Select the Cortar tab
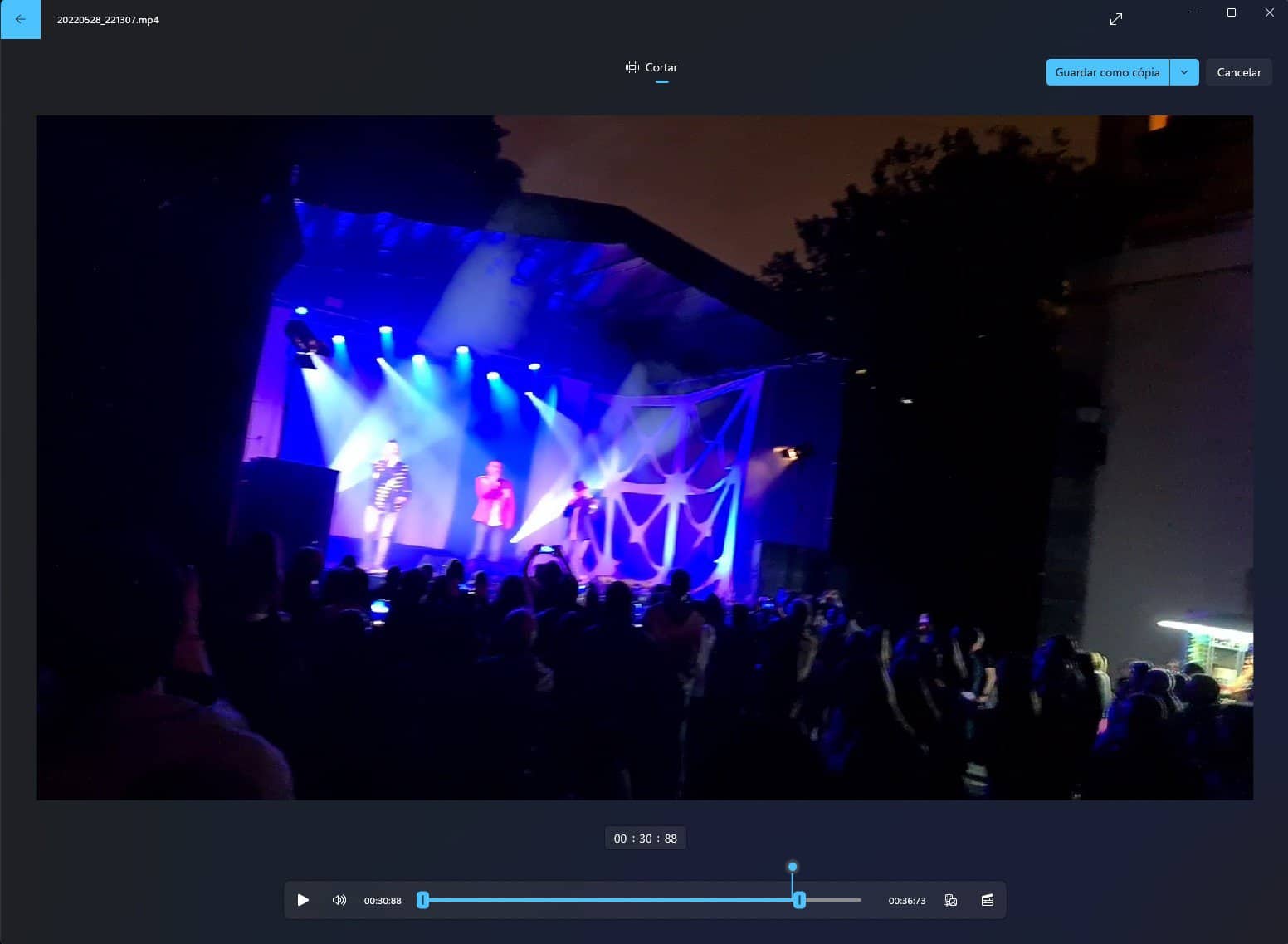This screenshot has width=1288, height=944. (652, 68)
